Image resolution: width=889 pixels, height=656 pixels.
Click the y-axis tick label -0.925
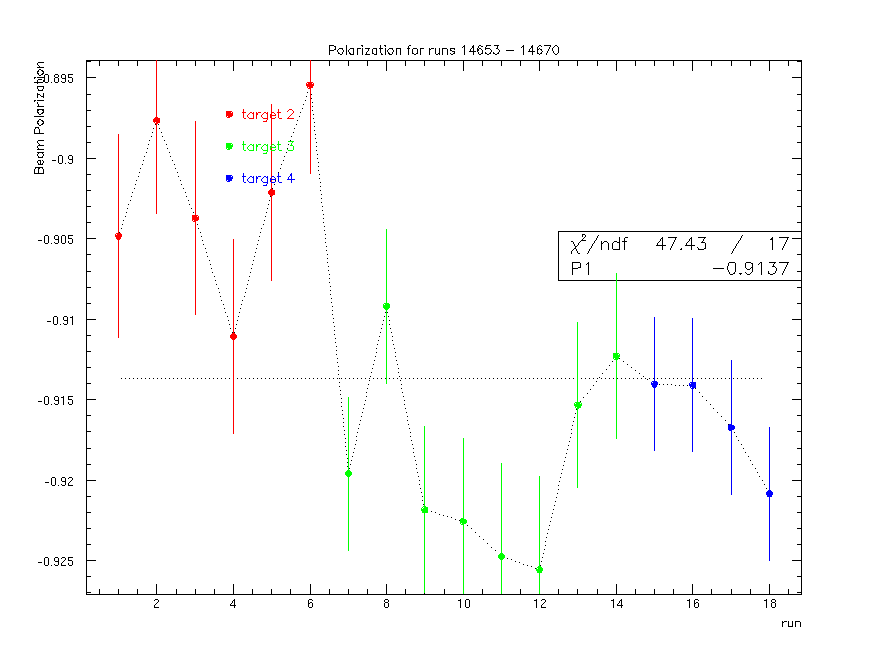pyautogui.click(x=56, y=562)
